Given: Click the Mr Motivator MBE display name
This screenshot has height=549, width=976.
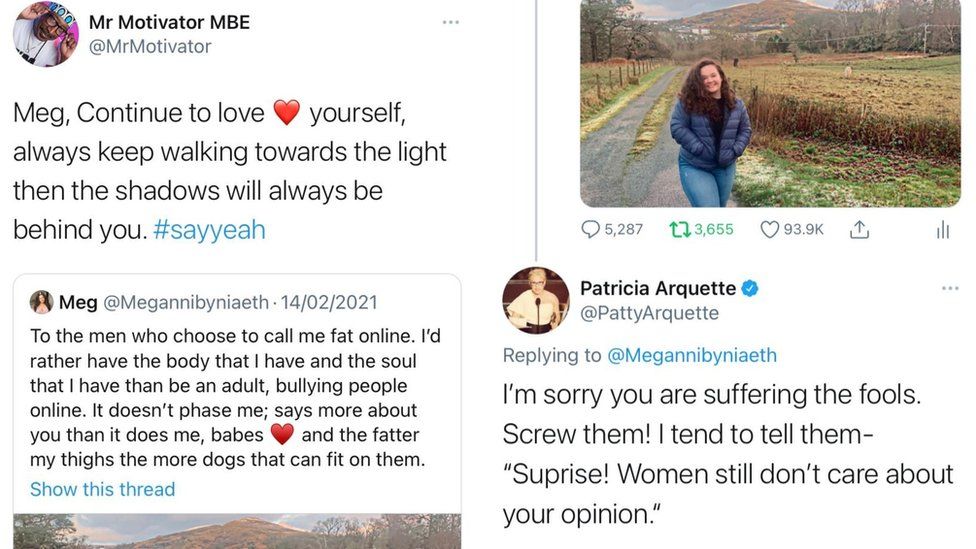Looking at the screenshot, I should coord(168,21).
